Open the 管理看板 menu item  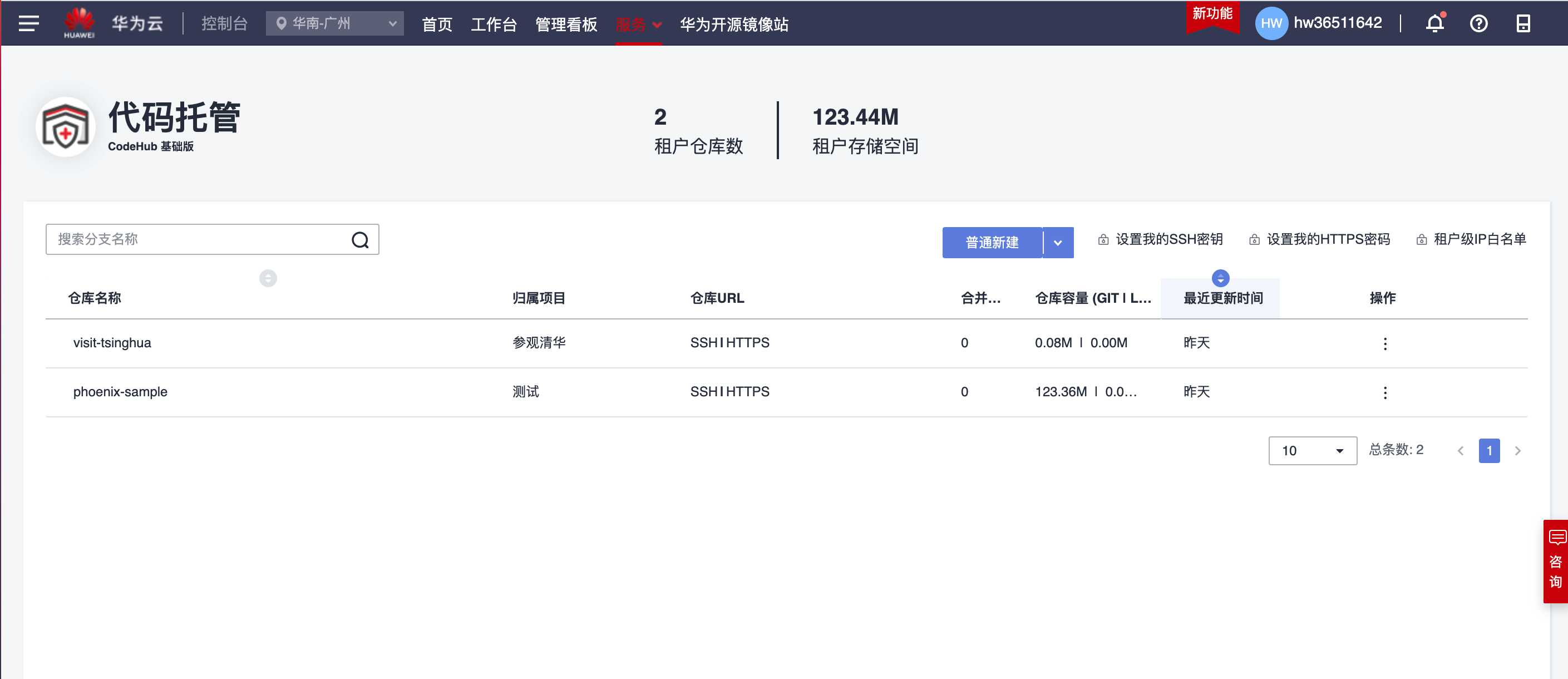pos(566,24)
